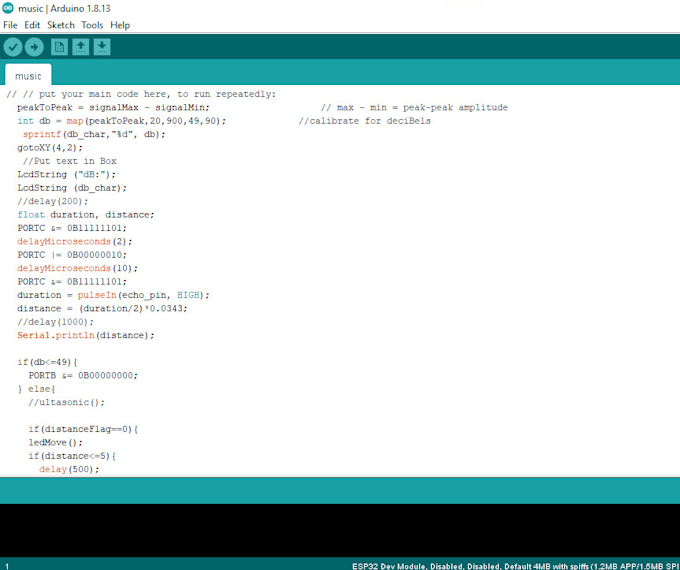680x570 pixels.
Task: Click the Arduino logo in title bar
Action: pyautogui.click(x=8, y=8)
